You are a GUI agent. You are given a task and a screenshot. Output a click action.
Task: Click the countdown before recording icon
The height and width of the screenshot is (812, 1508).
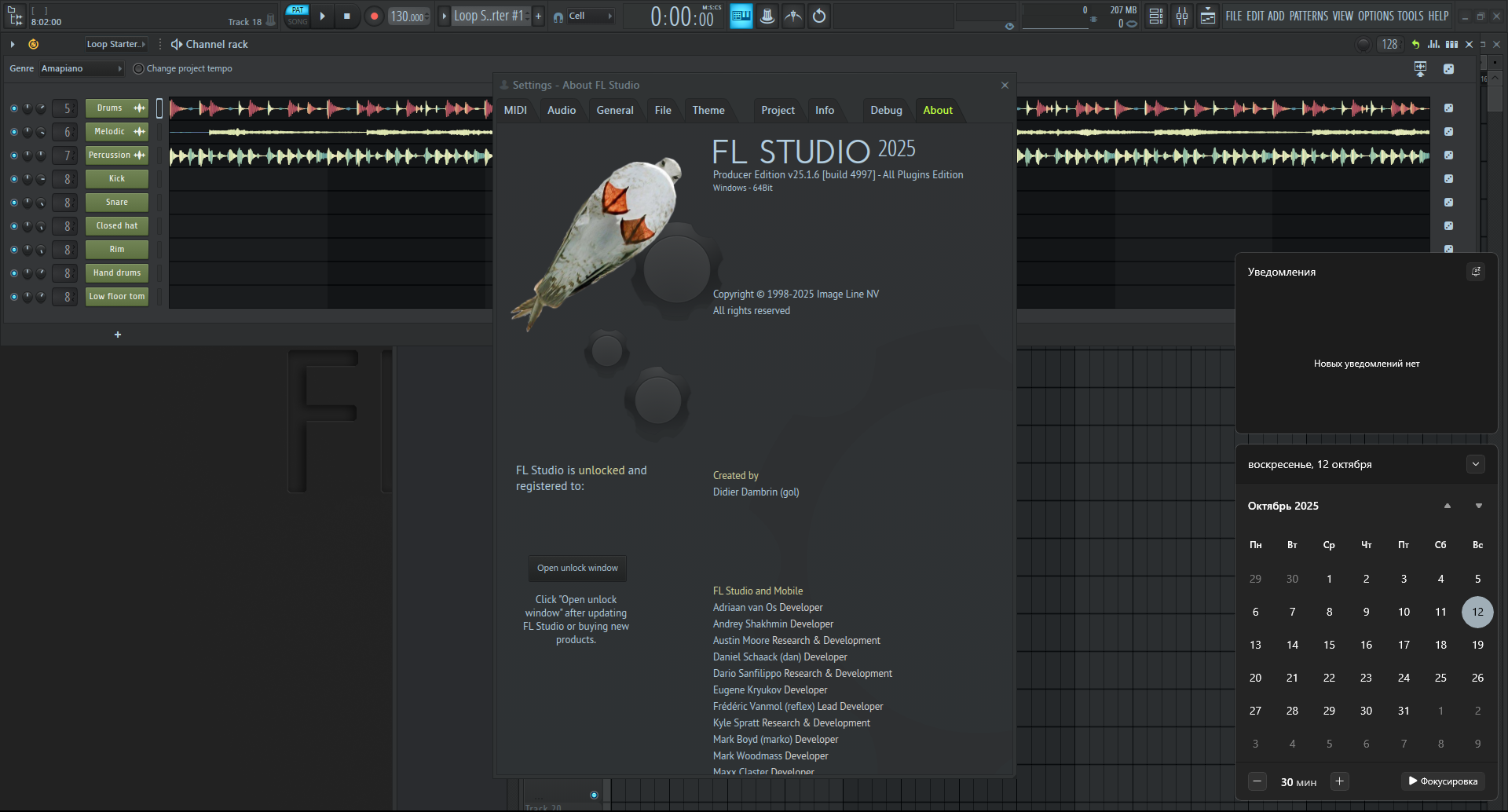(819, 16)
